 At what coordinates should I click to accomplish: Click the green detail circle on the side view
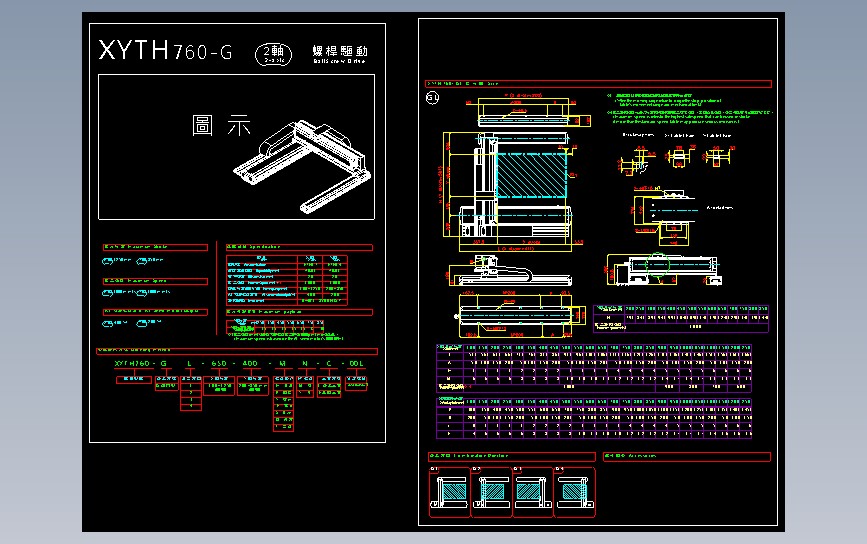[x=657, y=265]
